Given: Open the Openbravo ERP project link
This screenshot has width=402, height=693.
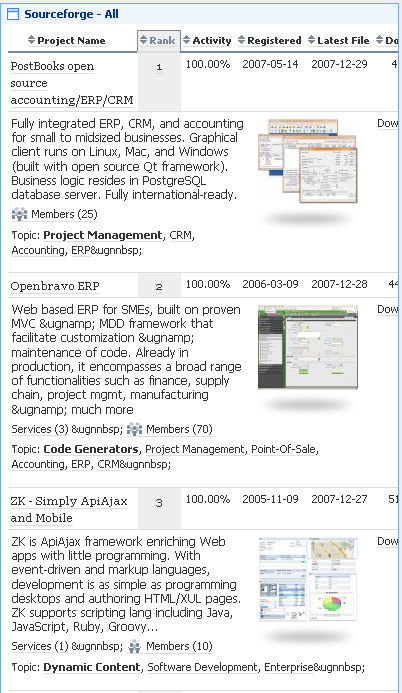Looking at the screenshot, I should (55, 286).
